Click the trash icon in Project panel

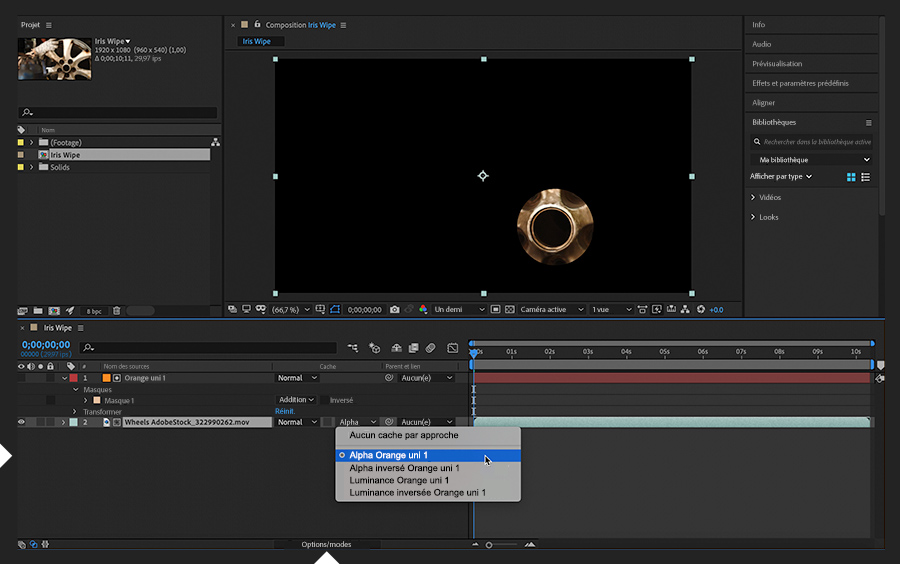point(116,311)
